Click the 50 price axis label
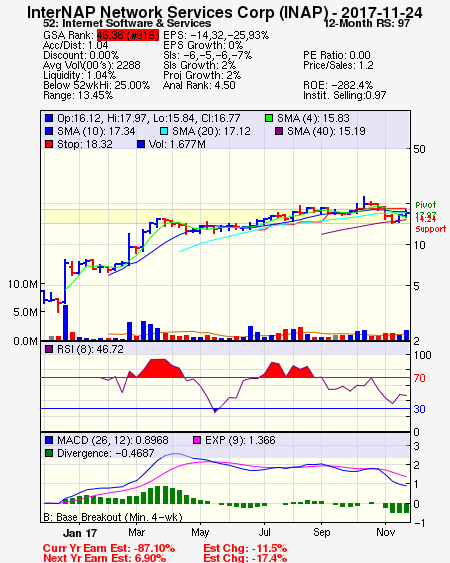Viewport: 450px width, 563px height. 419,149
